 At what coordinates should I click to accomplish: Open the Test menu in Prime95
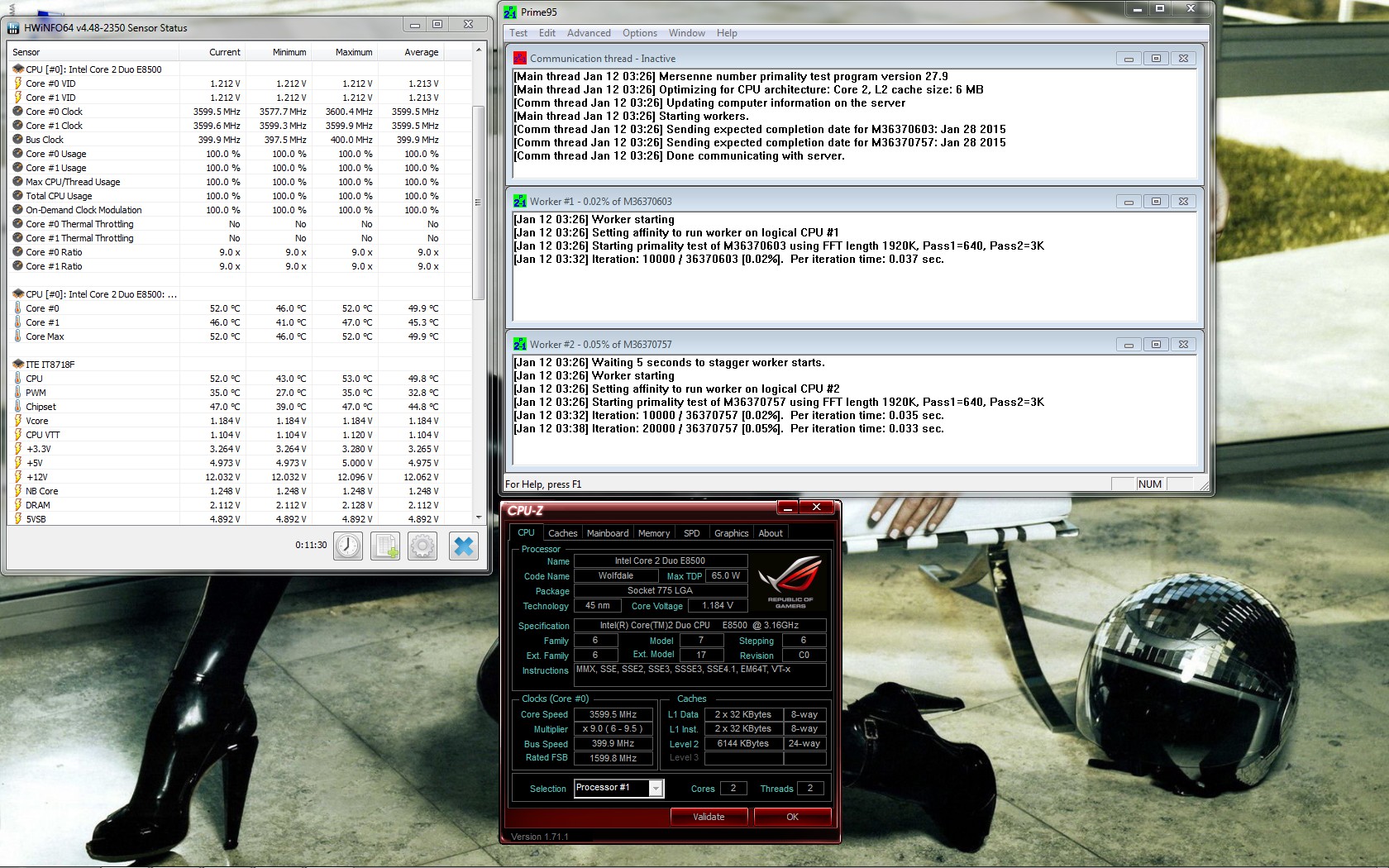tap(518, 33)
